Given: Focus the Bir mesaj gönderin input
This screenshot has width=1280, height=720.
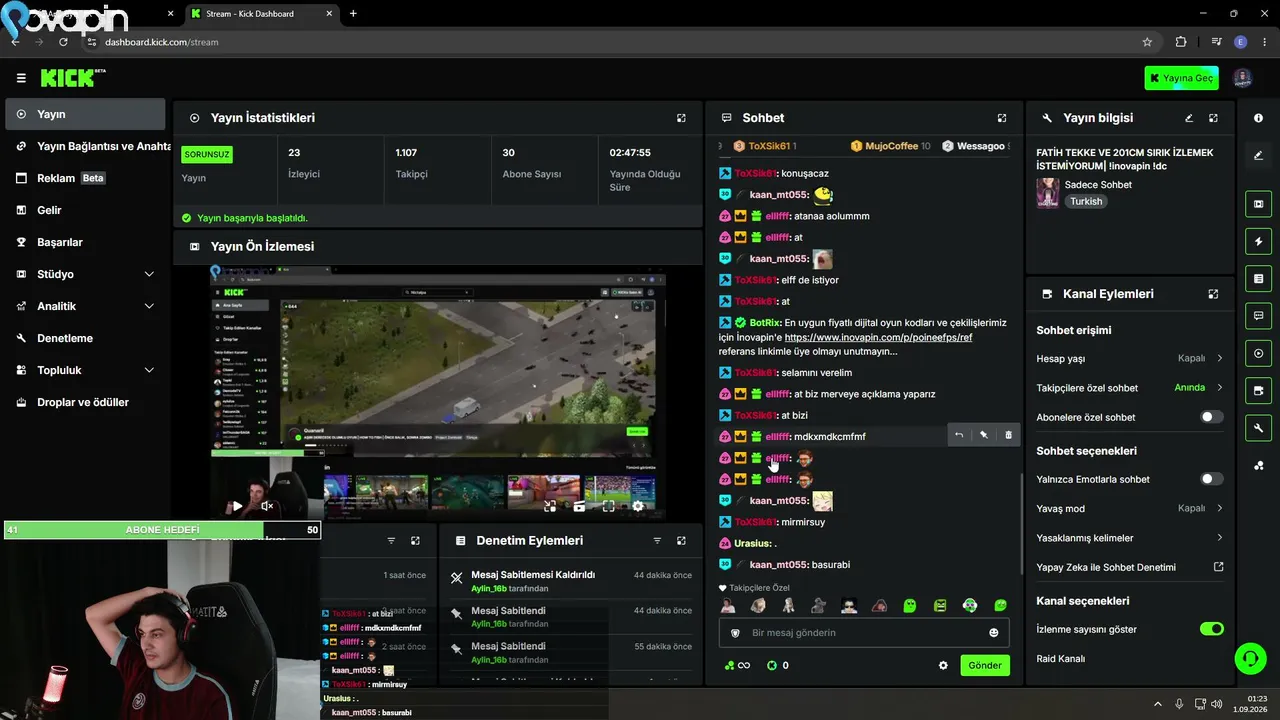Looking at the screenshot, I should pyautogui.click(x=864, y=633).
